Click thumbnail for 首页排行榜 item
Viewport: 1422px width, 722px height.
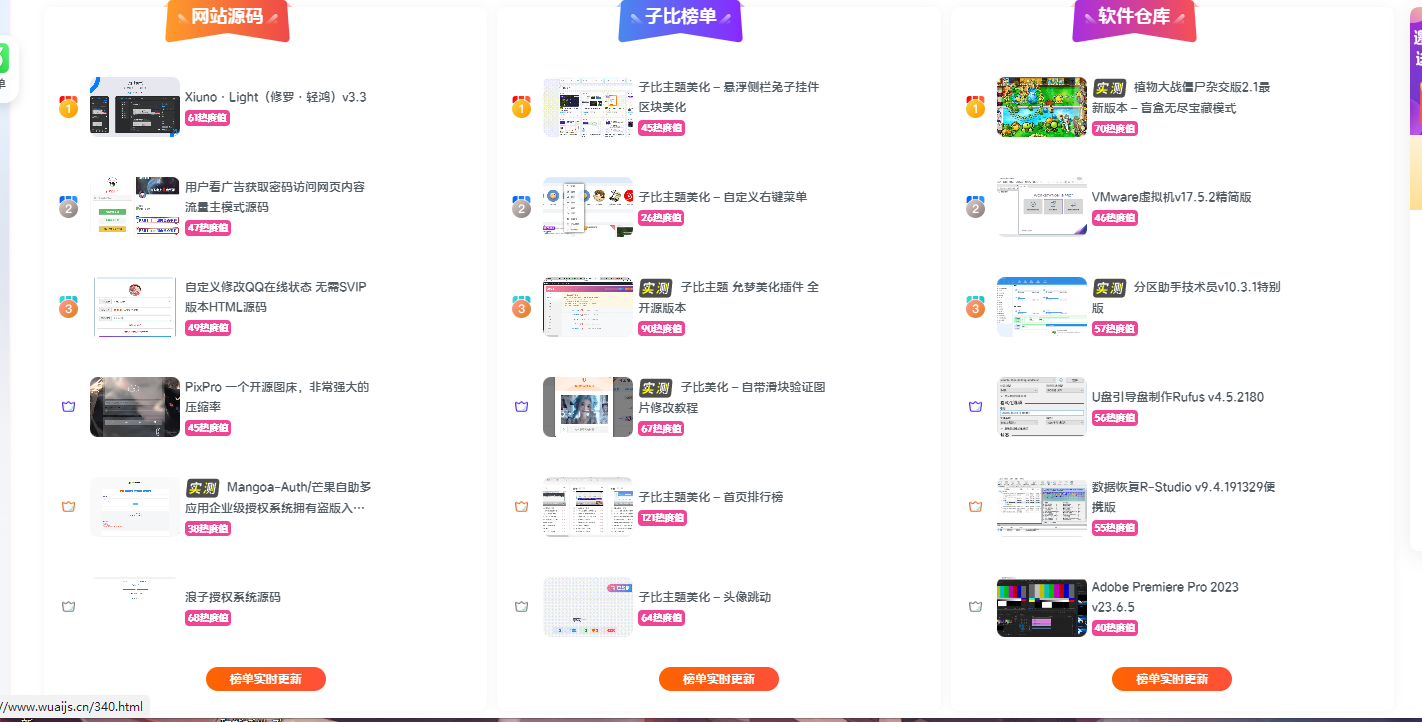[x=588, y=507]
